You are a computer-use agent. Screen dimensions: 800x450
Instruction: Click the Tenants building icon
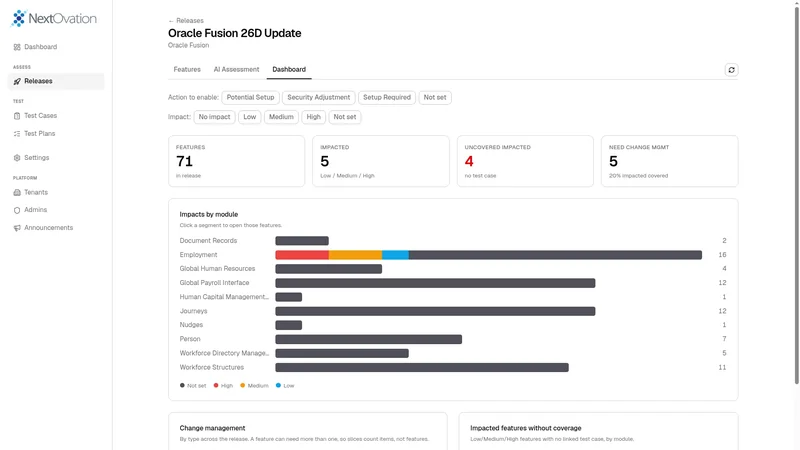pos(17,192)
